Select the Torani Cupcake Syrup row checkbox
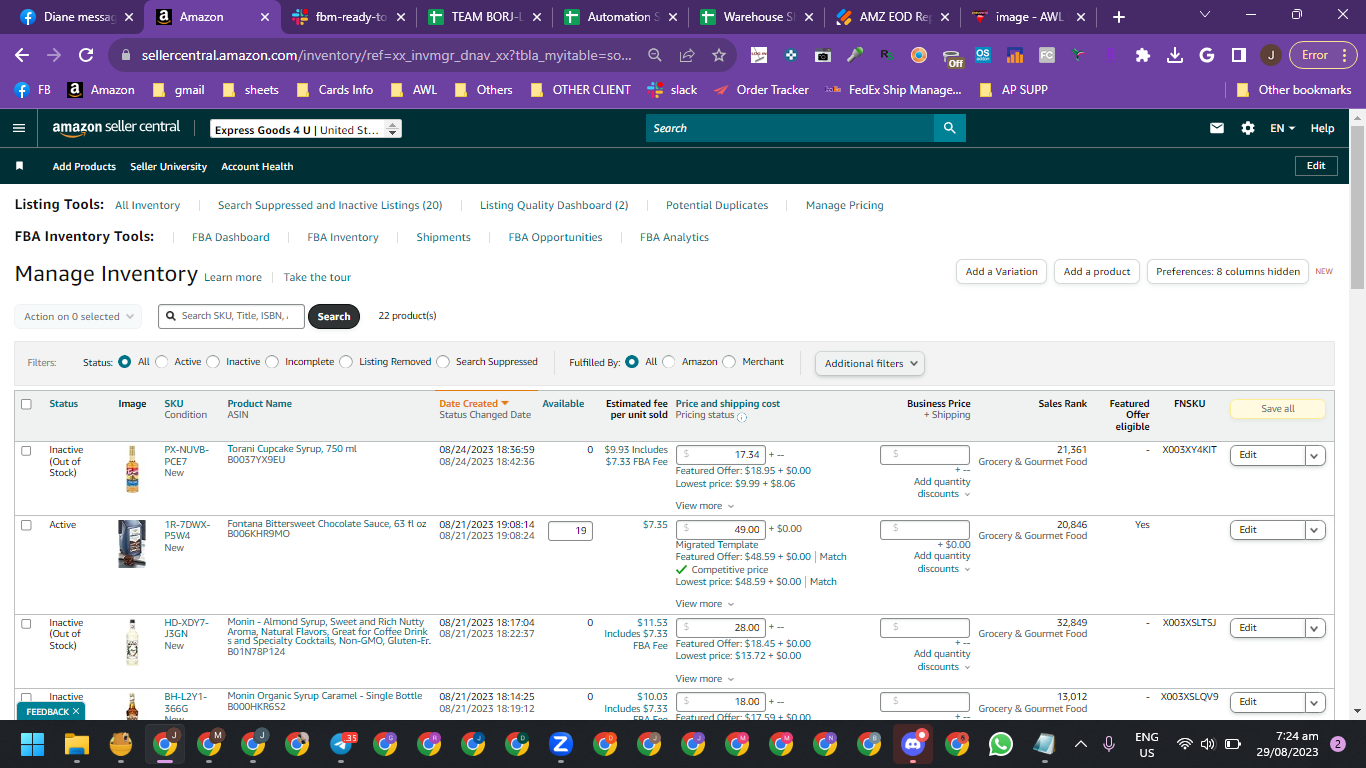This screenshot has width=1366, height=768. (x=26, y=451)
